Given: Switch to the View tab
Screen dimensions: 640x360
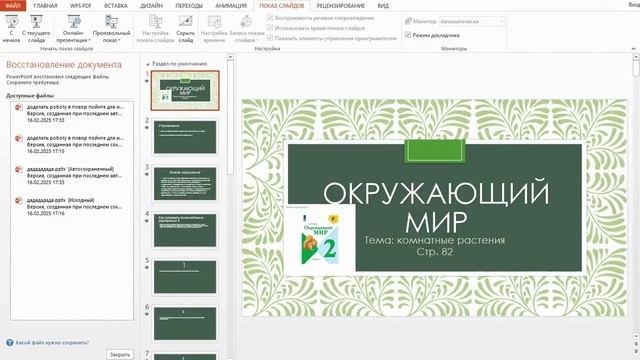Looking at the screenshot, I should (383, 6).
